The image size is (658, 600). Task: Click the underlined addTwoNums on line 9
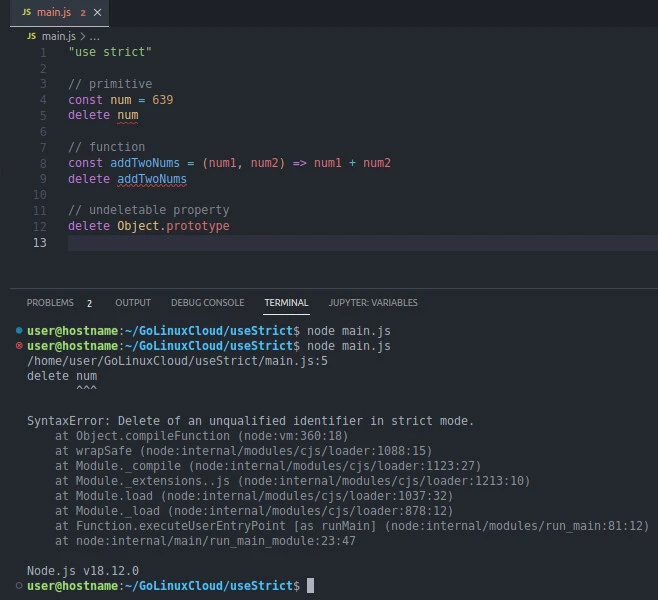[x=152, y=179]
